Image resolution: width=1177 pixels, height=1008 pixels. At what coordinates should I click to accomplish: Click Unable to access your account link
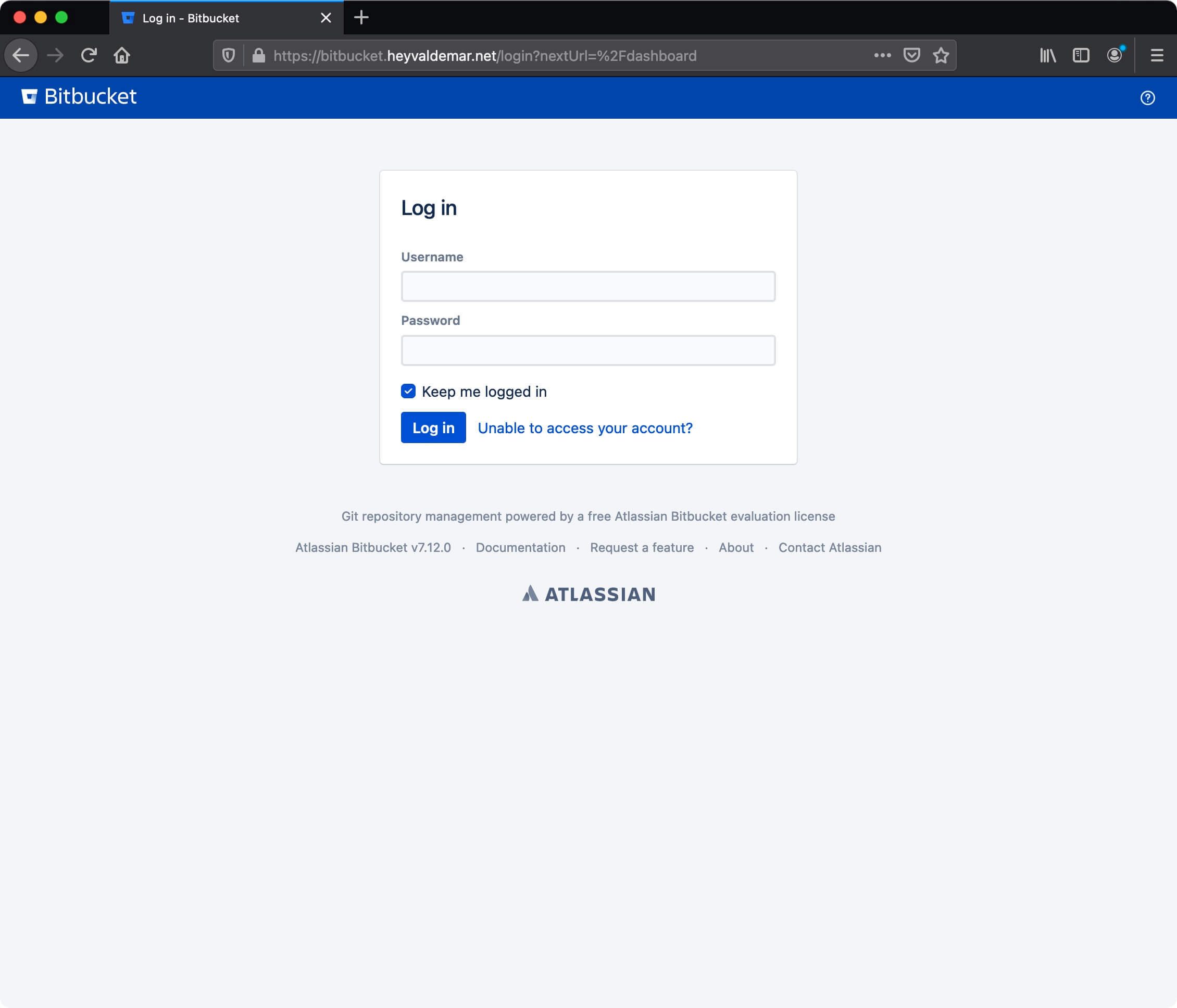[585, 427]
